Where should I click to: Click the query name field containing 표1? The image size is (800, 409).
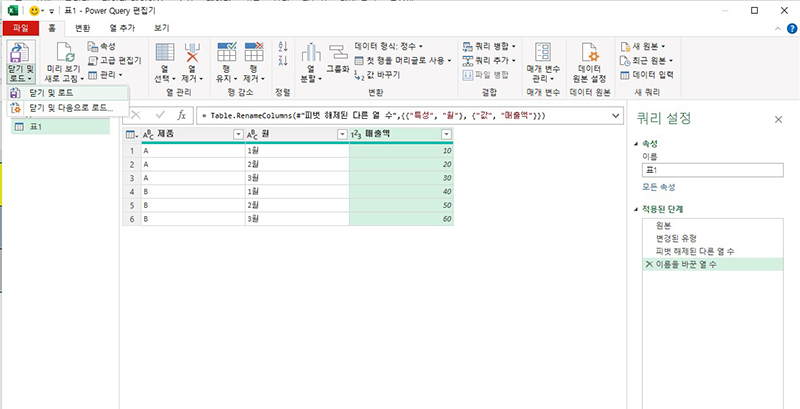713,170
